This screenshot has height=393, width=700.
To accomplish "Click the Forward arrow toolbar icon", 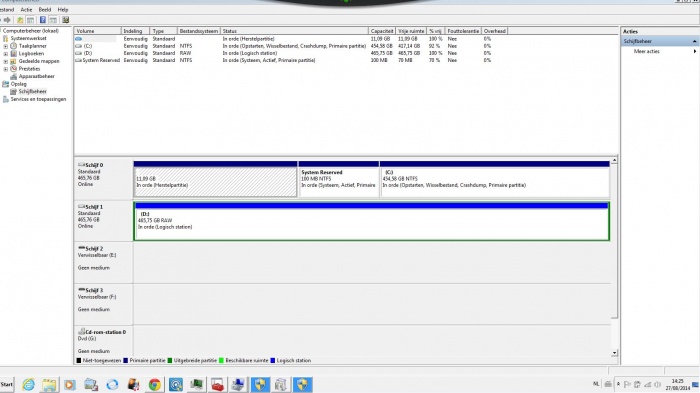I will coord(7,20).
